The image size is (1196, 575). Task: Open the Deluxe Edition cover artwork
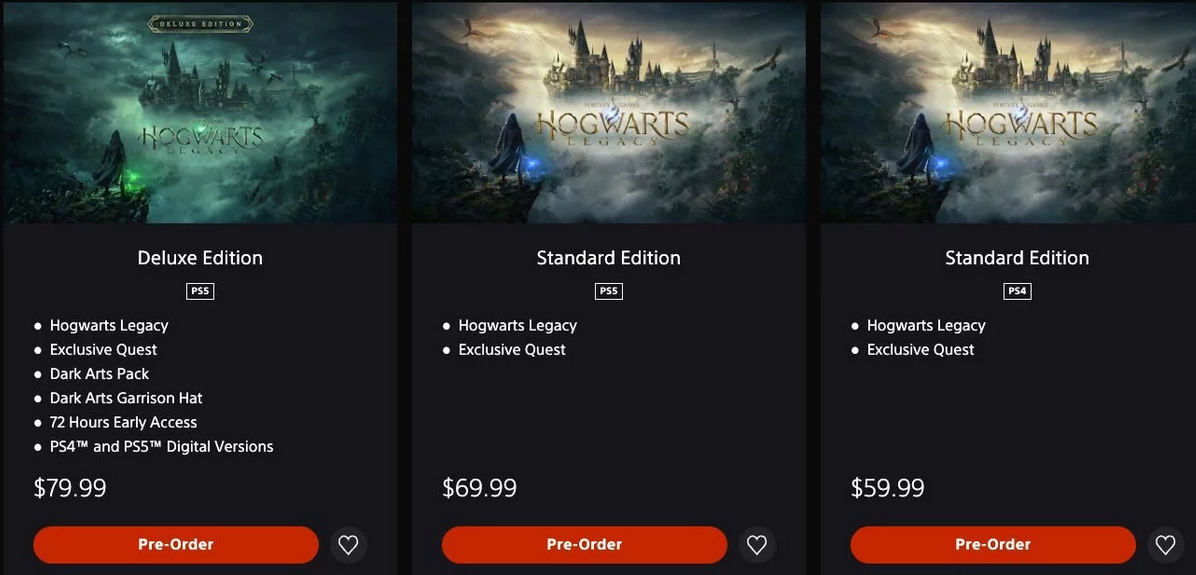(x=200, y=112)
